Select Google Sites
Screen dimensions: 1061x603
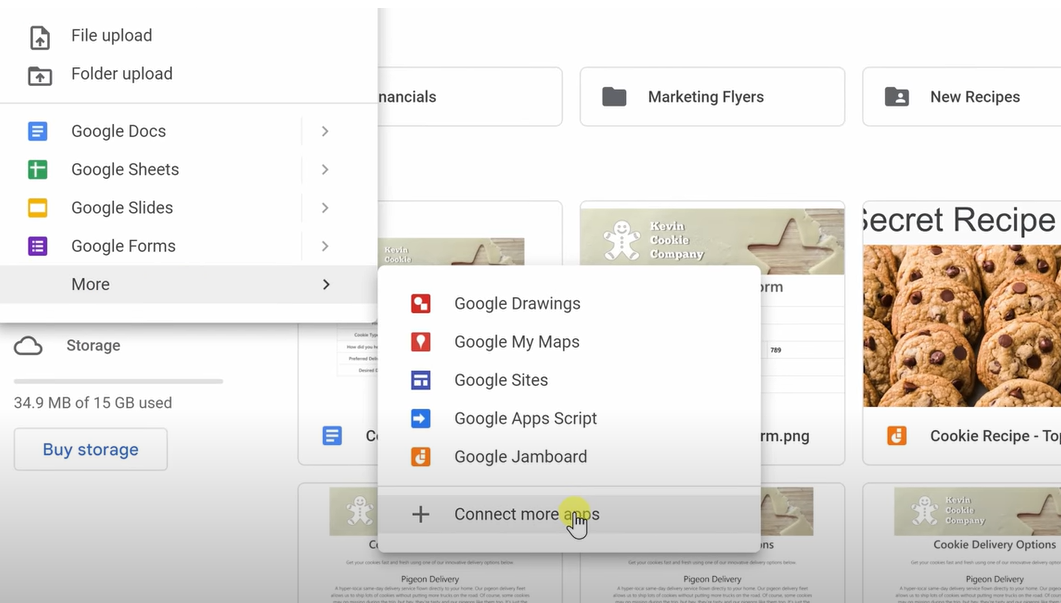(501, 380)
